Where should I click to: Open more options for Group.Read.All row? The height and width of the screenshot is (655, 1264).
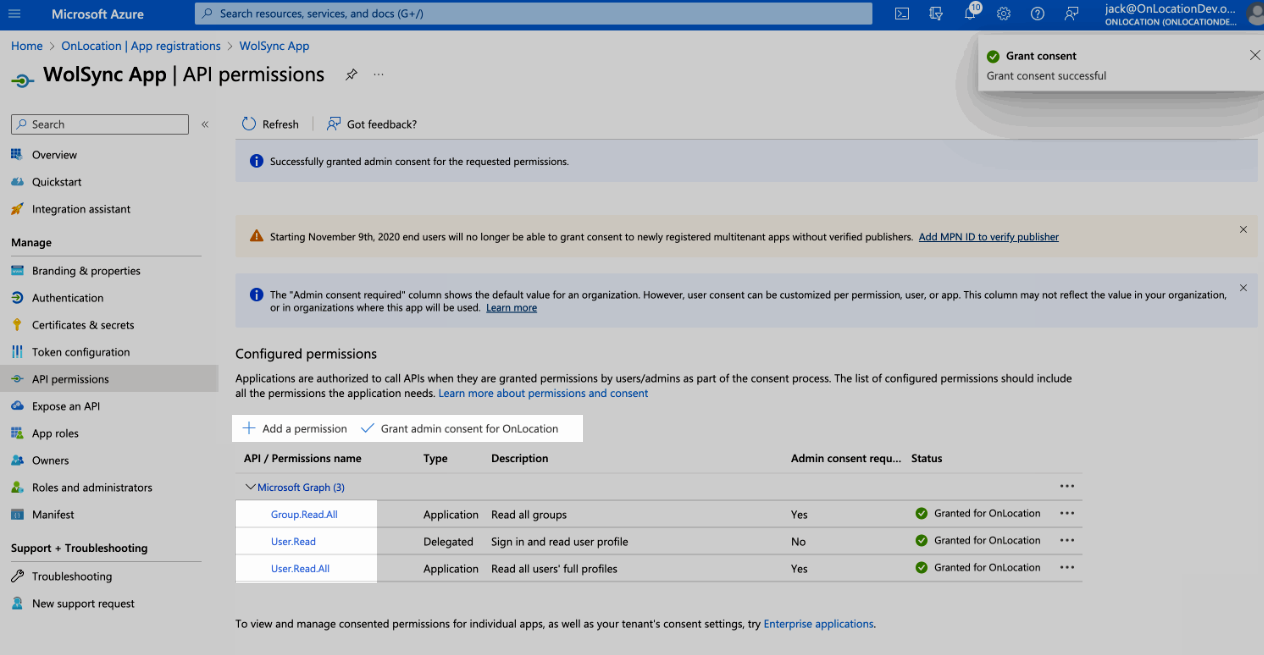(1067, 514)
